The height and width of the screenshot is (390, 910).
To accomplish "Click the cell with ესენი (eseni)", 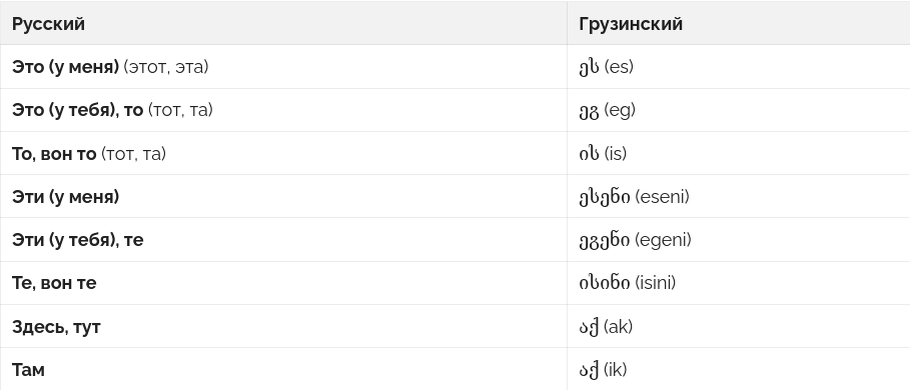I will coord(738,197).
